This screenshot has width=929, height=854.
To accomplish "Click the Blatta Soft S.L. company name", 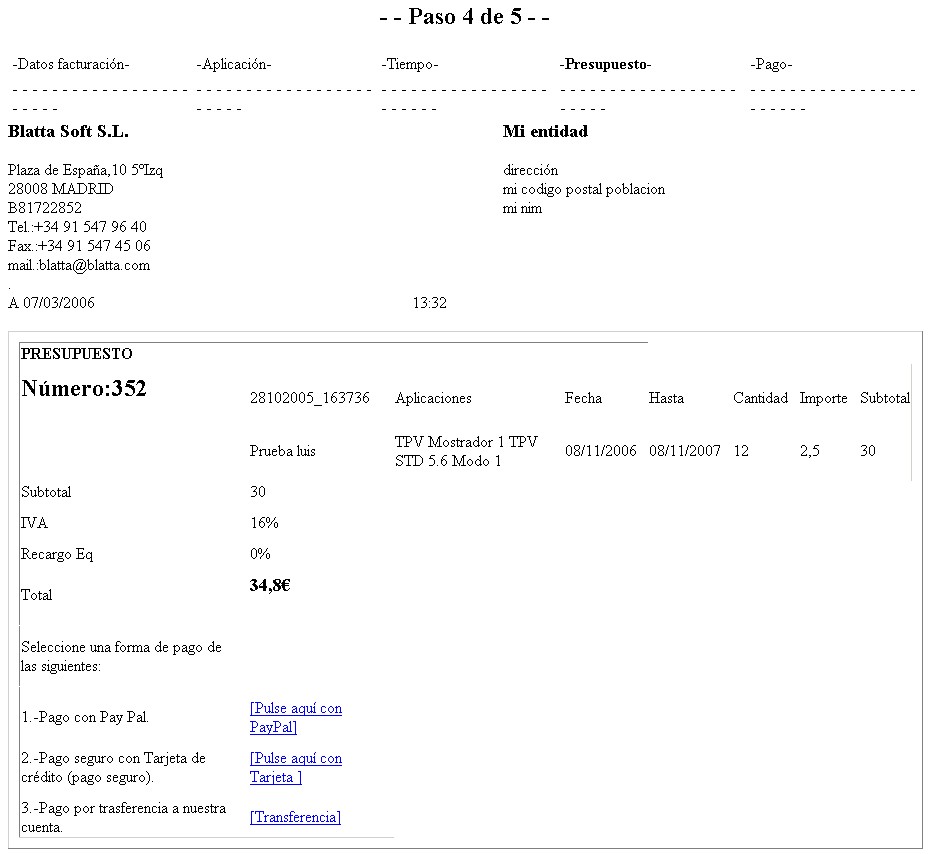I will [x=68, y=131].
